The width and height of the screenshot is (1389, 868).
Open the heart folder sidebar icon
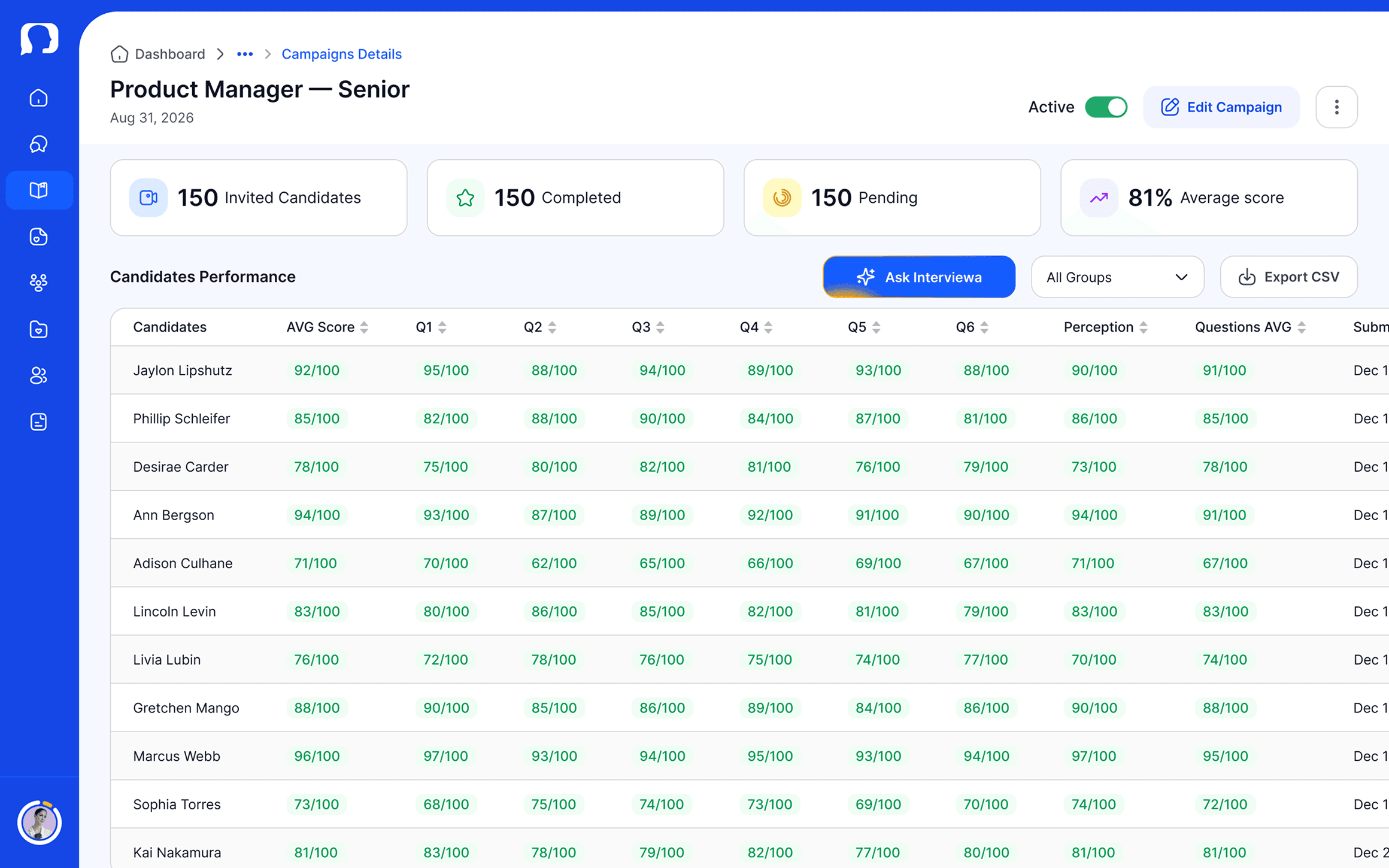pyautogui.click(x=39, y=329)
